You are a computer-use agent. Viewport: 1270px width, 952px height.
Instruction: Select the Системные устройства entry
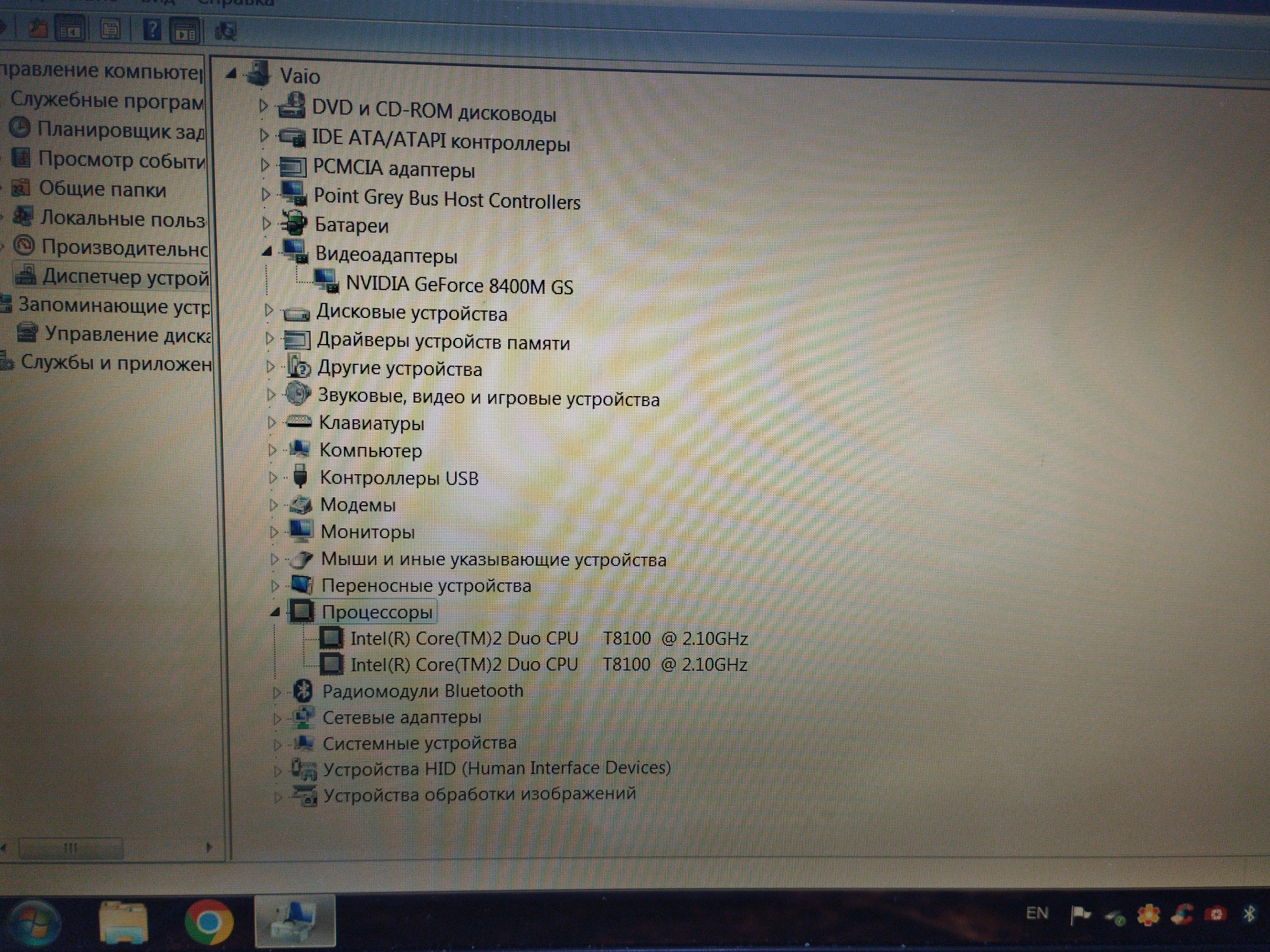click(419, 743)
